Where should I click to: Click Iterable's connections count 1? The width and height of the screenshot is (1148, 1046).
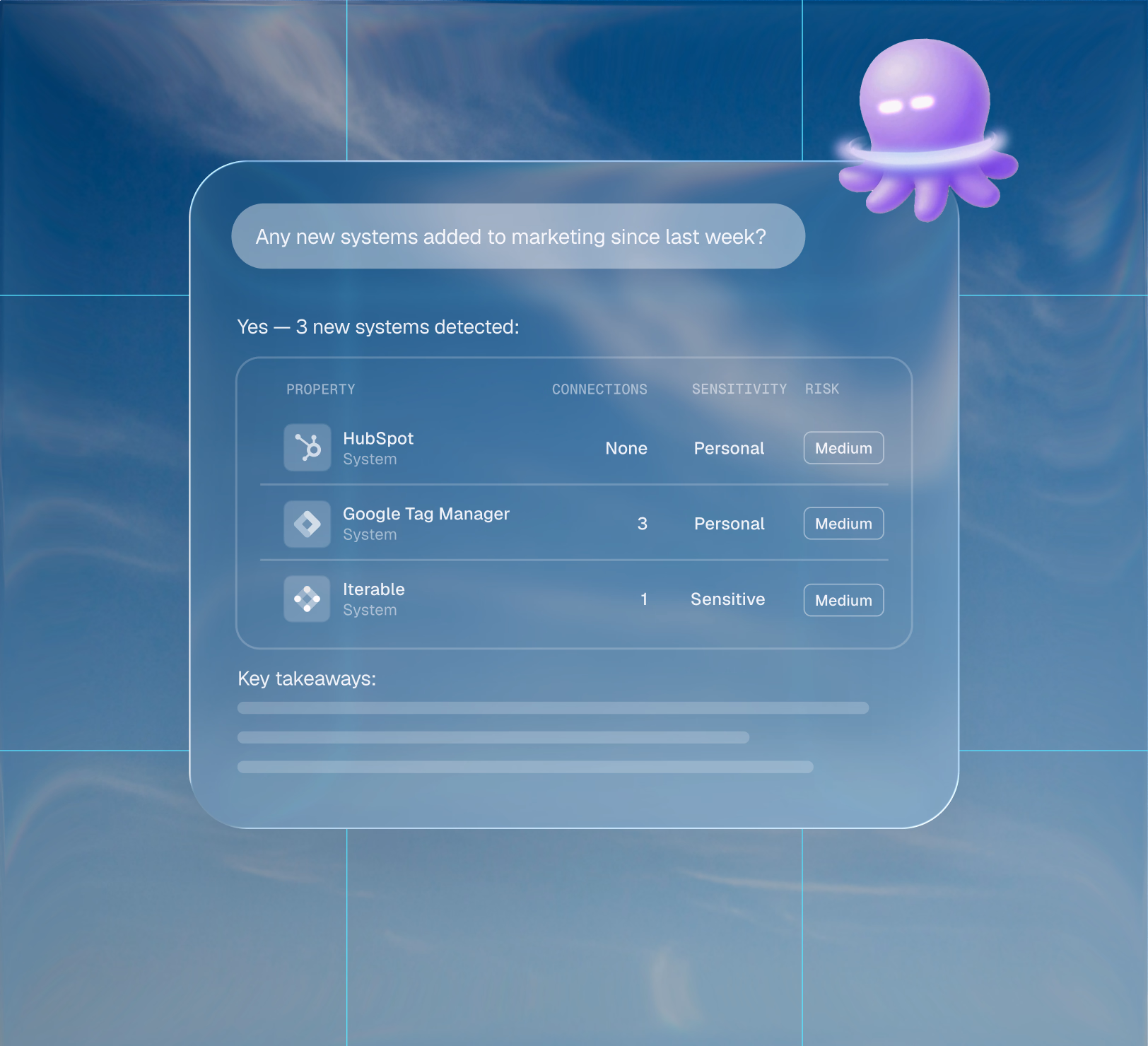pos(644,599)
